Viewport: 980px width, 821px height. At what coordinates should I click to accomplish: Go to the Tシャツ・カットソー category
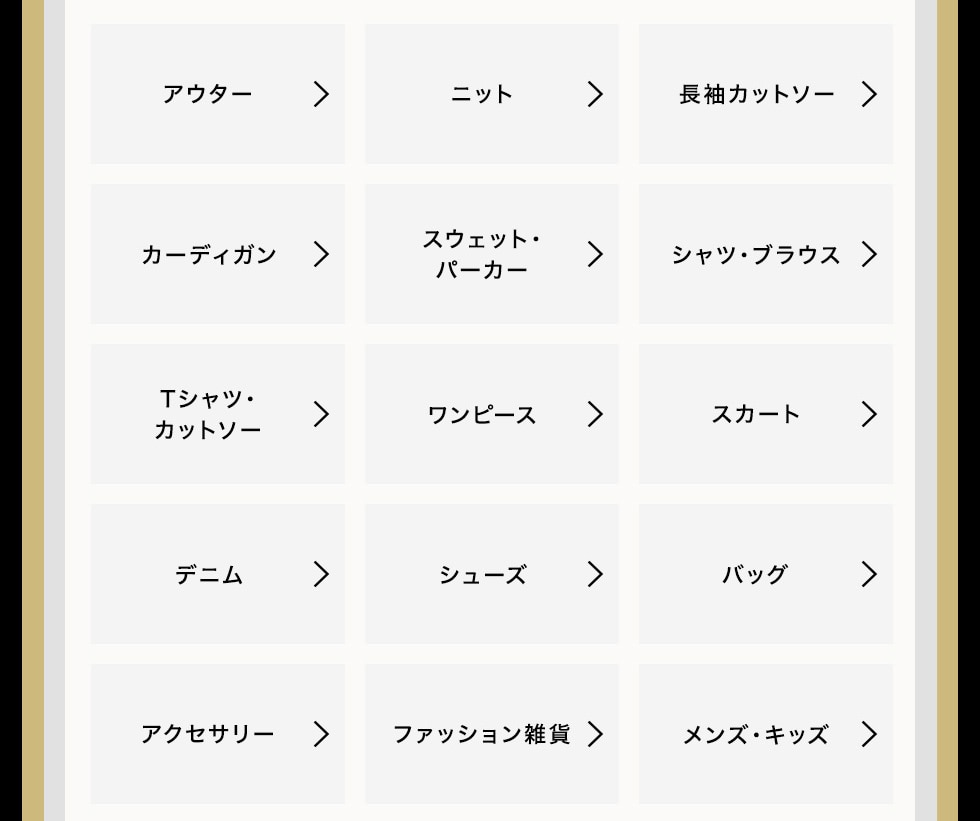208,414
